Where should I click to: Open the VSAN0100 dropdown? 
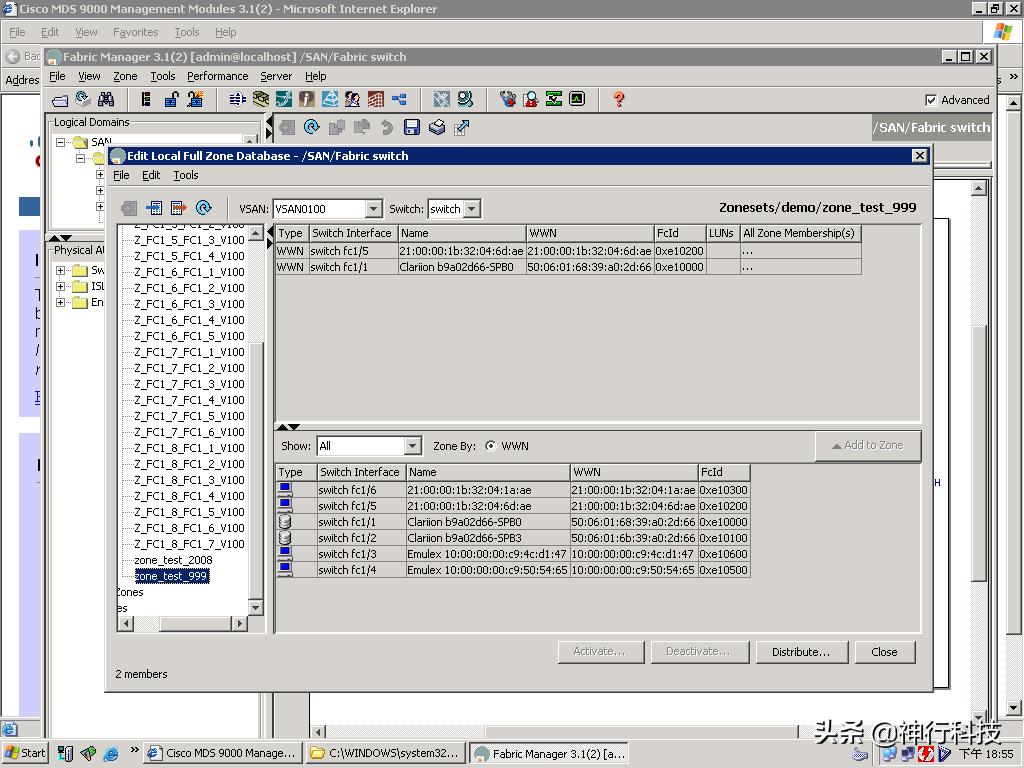(373, 209)
